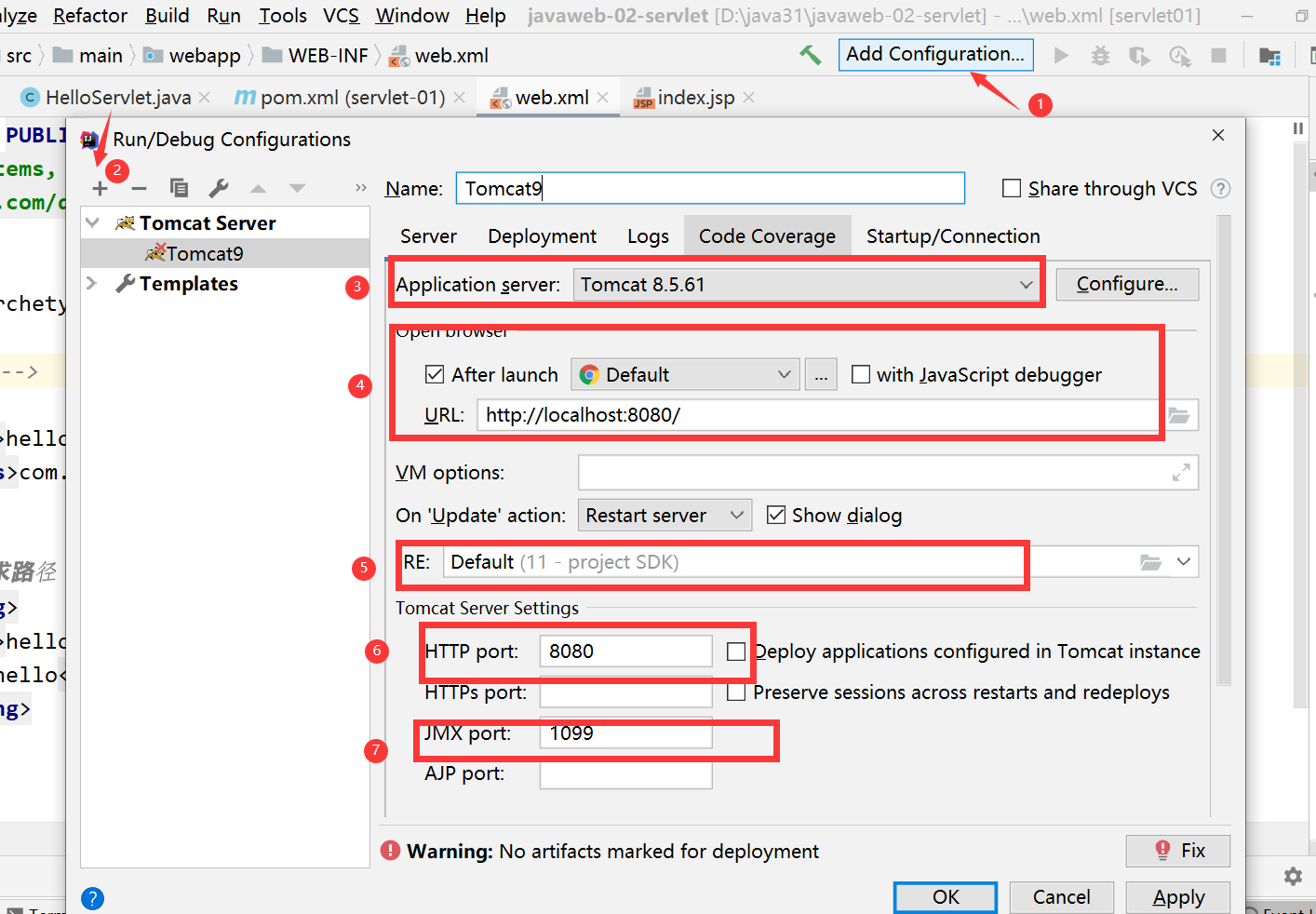The height and width of the screenshot is (914, 1316).
Task: Click expand icon in VM options field
Action: pos(1181,473)
